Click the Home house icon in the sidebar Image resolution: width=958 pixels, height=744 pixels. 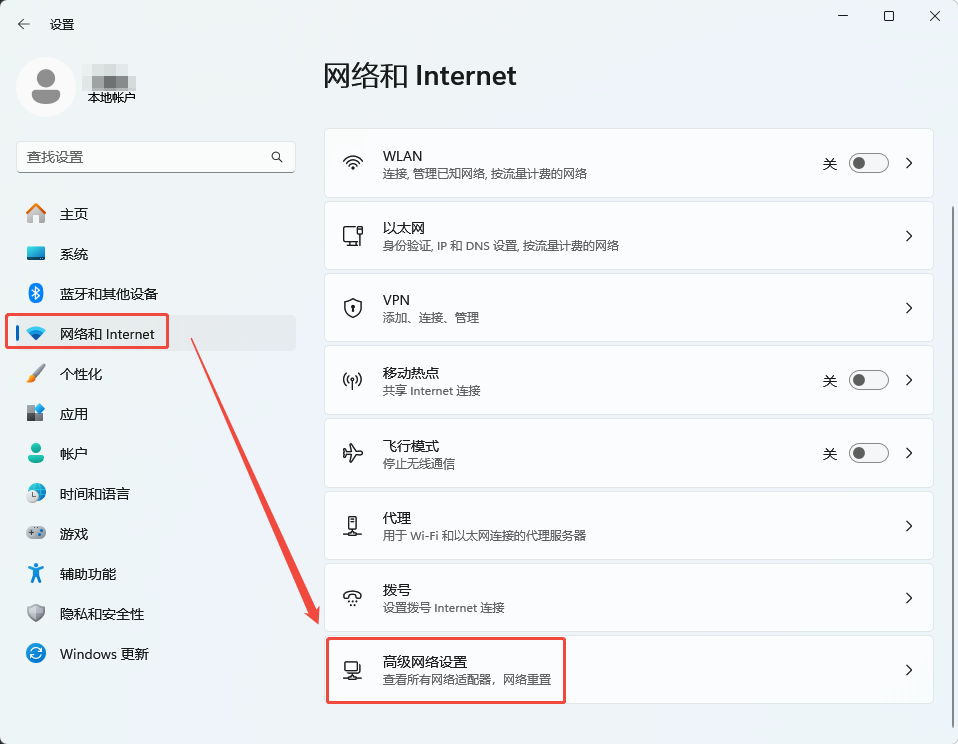coord(36,213)
